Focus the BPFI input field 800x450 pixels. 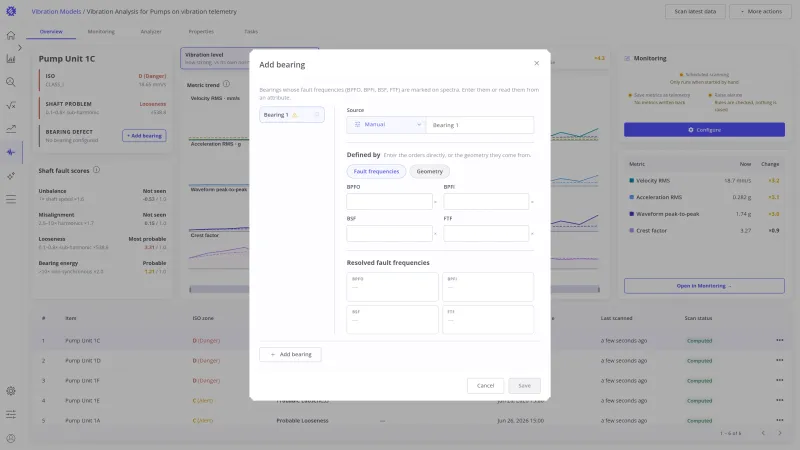(x=486, y=202)
